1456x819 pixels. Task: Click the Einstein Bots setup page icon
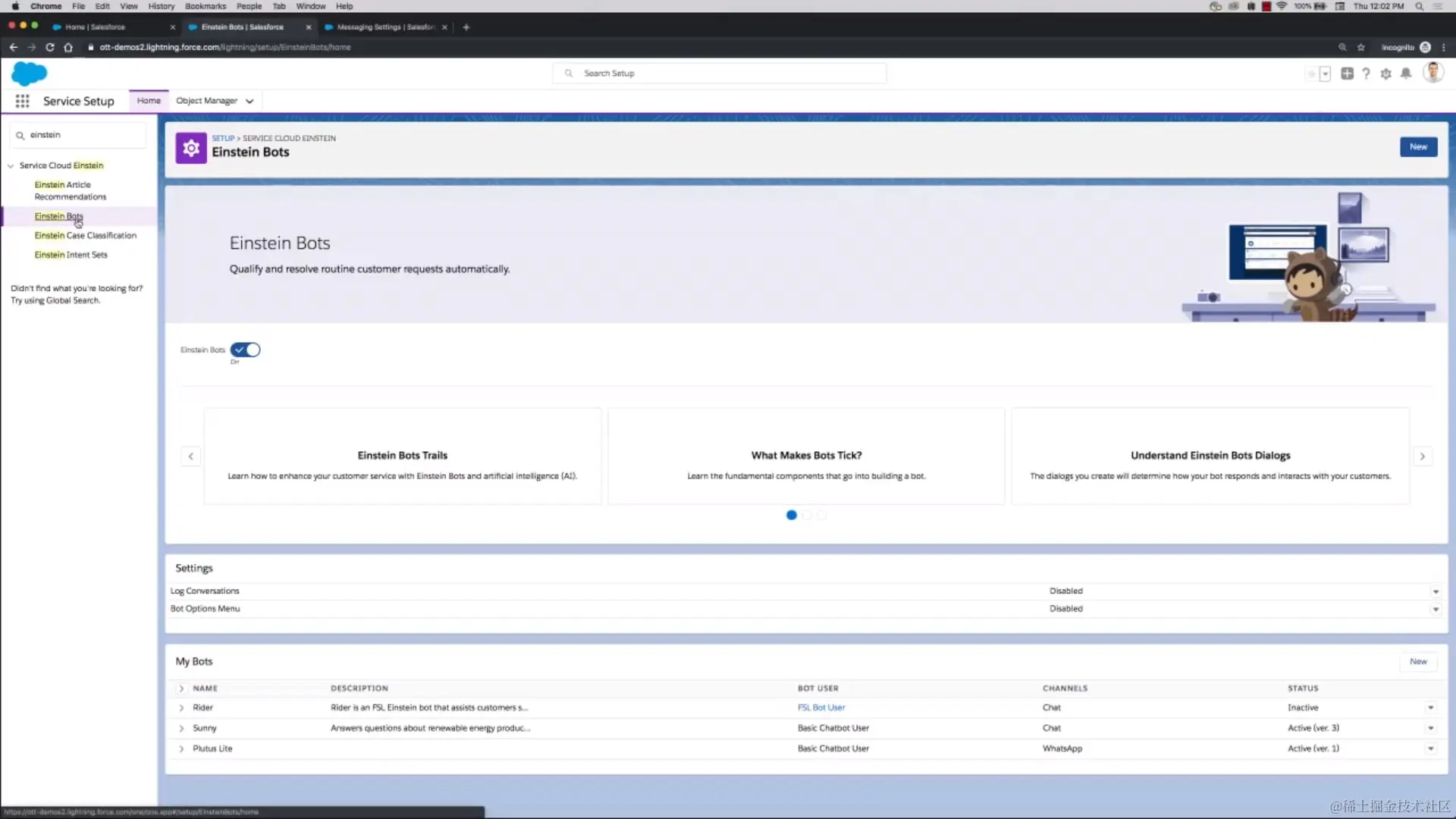[190, 147]
